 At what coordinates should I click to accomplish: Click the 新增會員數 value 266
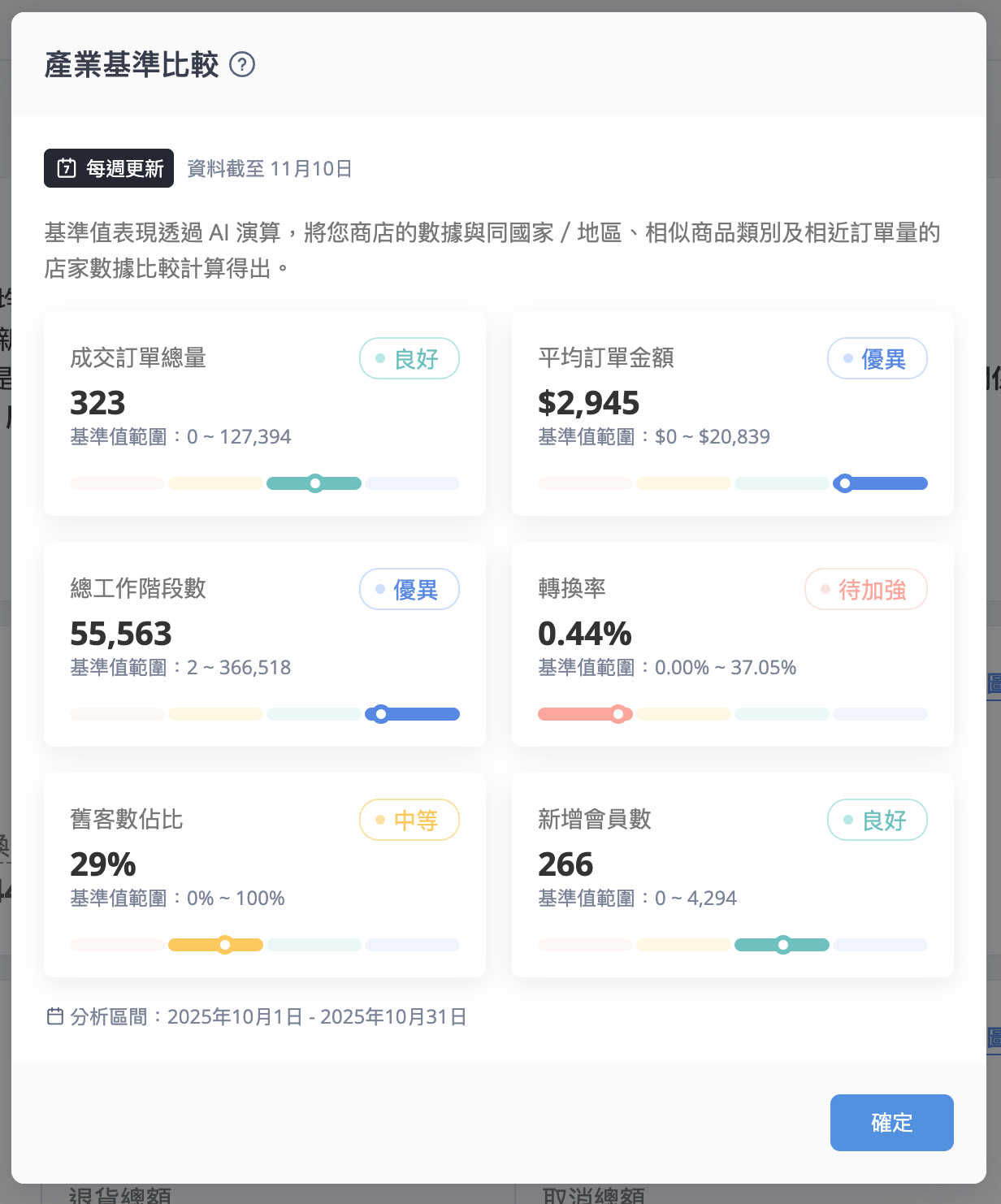(x=565, y=864)
